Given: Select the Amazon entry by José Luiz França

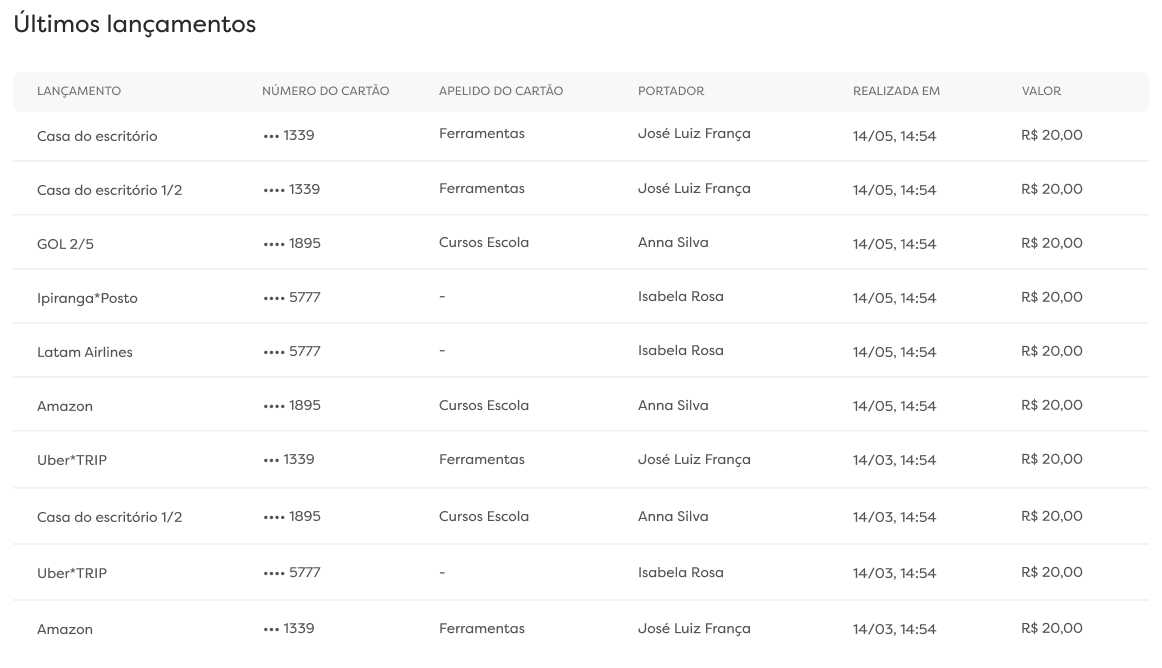Looking at the screenshot, I should [65, 630].
